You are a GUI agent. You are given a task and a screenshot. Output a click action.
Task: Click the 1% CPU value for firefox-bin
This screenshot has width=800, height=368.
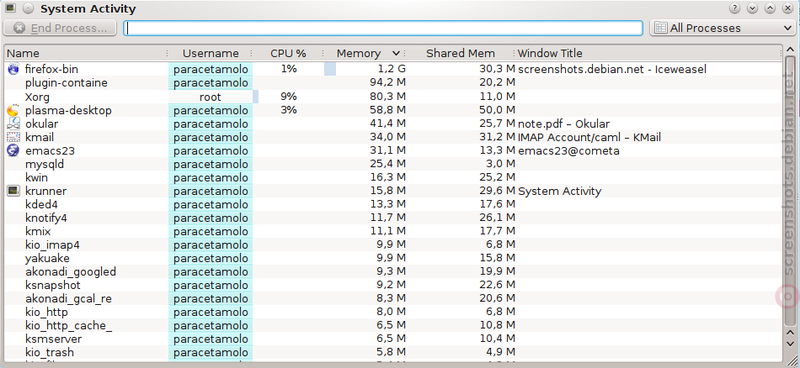[x=289, y=69]
